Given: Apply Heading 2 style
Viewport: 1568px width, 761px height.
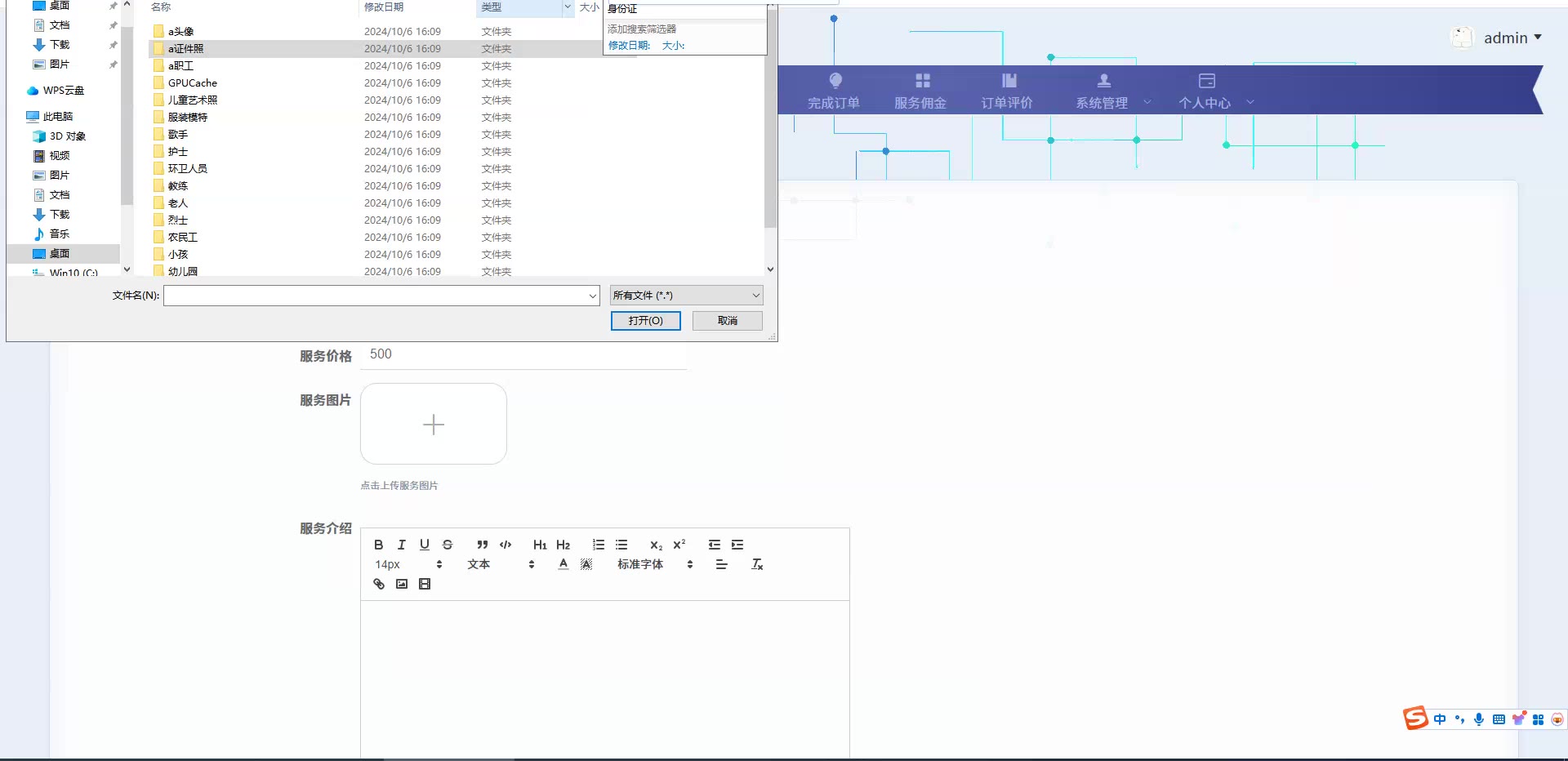Looking at the screenshot, I should point(563,545).
